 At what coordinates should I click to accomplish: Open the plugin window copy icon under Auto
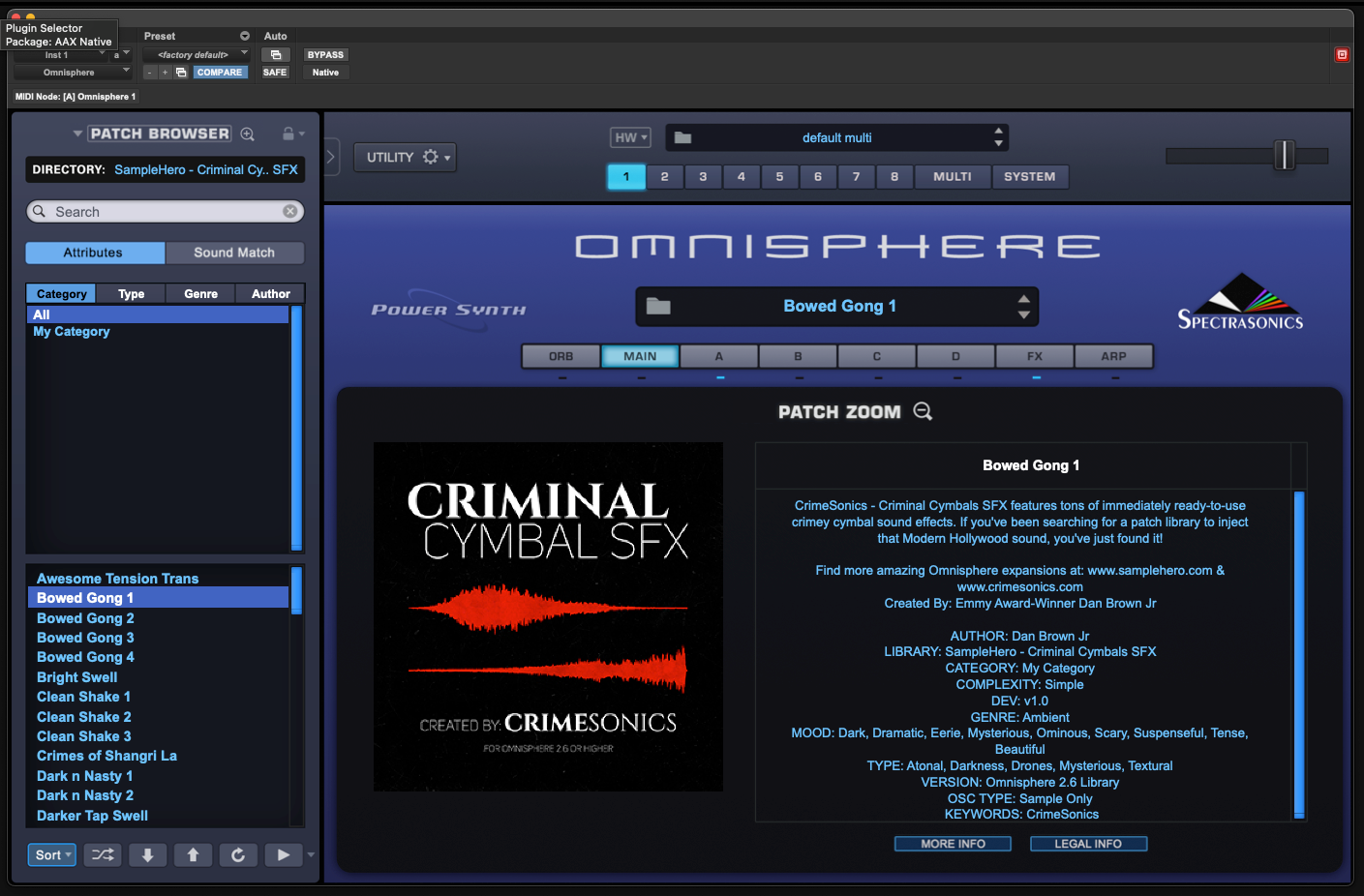pos(276,55)
